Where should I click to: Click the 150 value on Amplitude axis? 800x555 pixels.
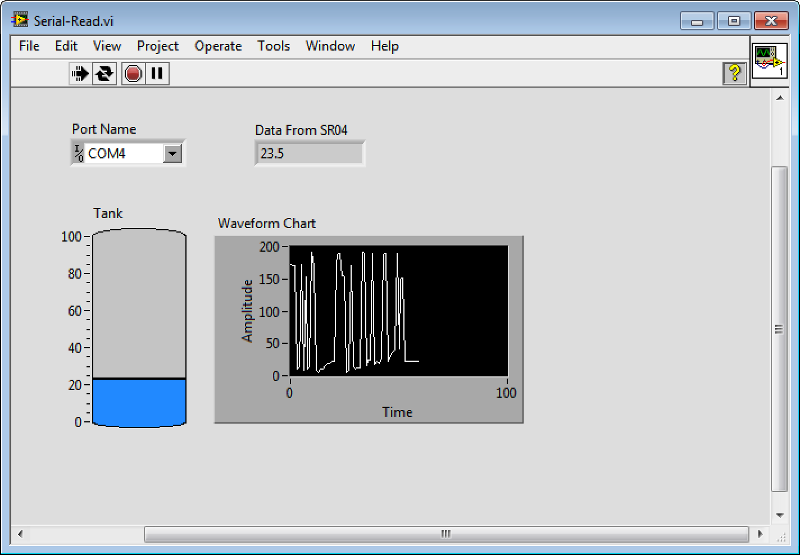click(x=269, y=280)
